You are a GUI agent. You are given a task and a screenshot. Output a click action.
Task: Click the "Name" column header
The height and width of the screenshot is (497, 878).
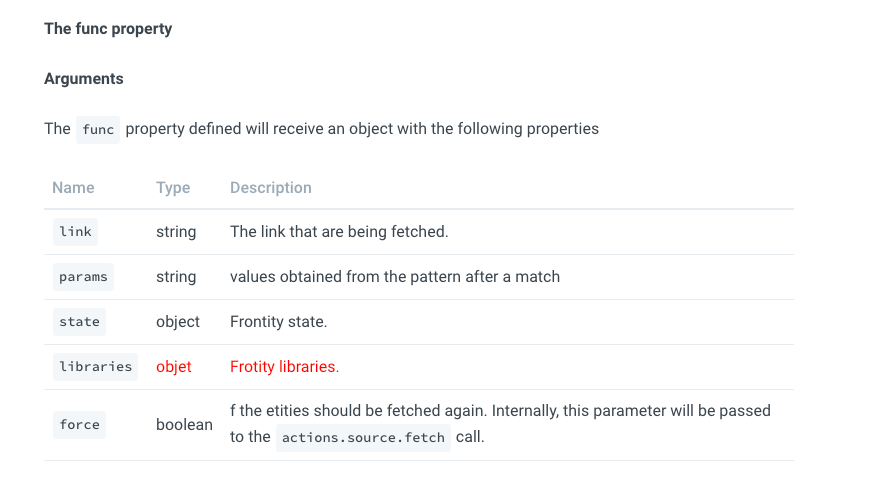point(73,188)
